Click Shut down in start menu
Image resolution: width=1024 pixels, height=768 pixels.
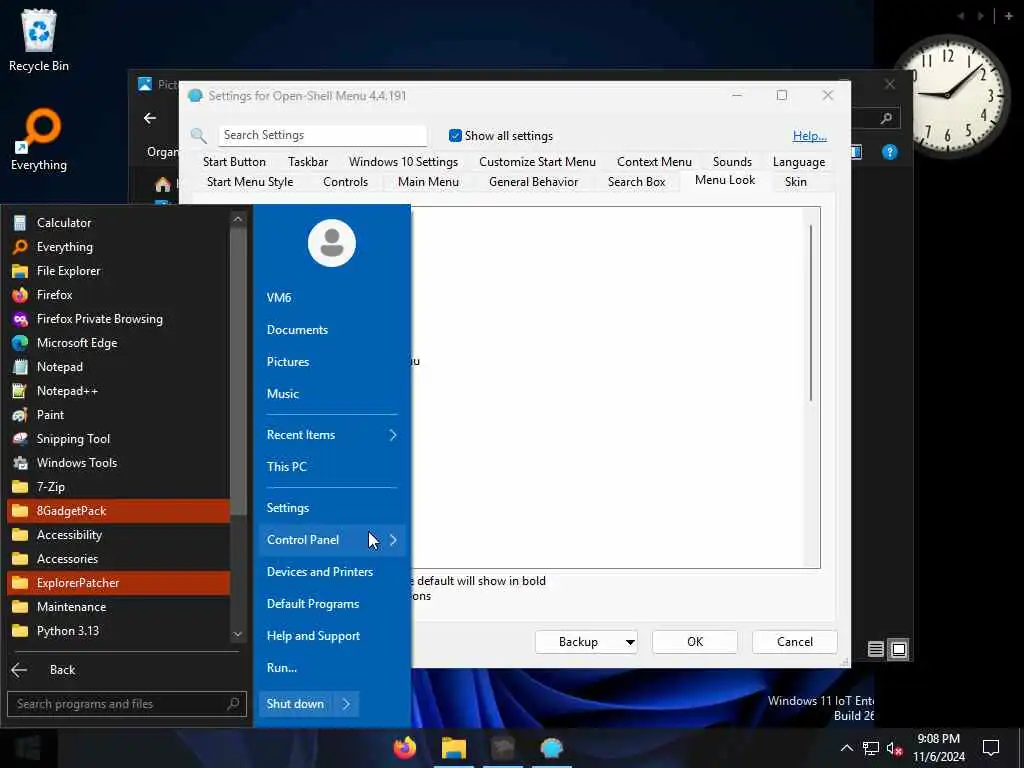tap(295, 704)
